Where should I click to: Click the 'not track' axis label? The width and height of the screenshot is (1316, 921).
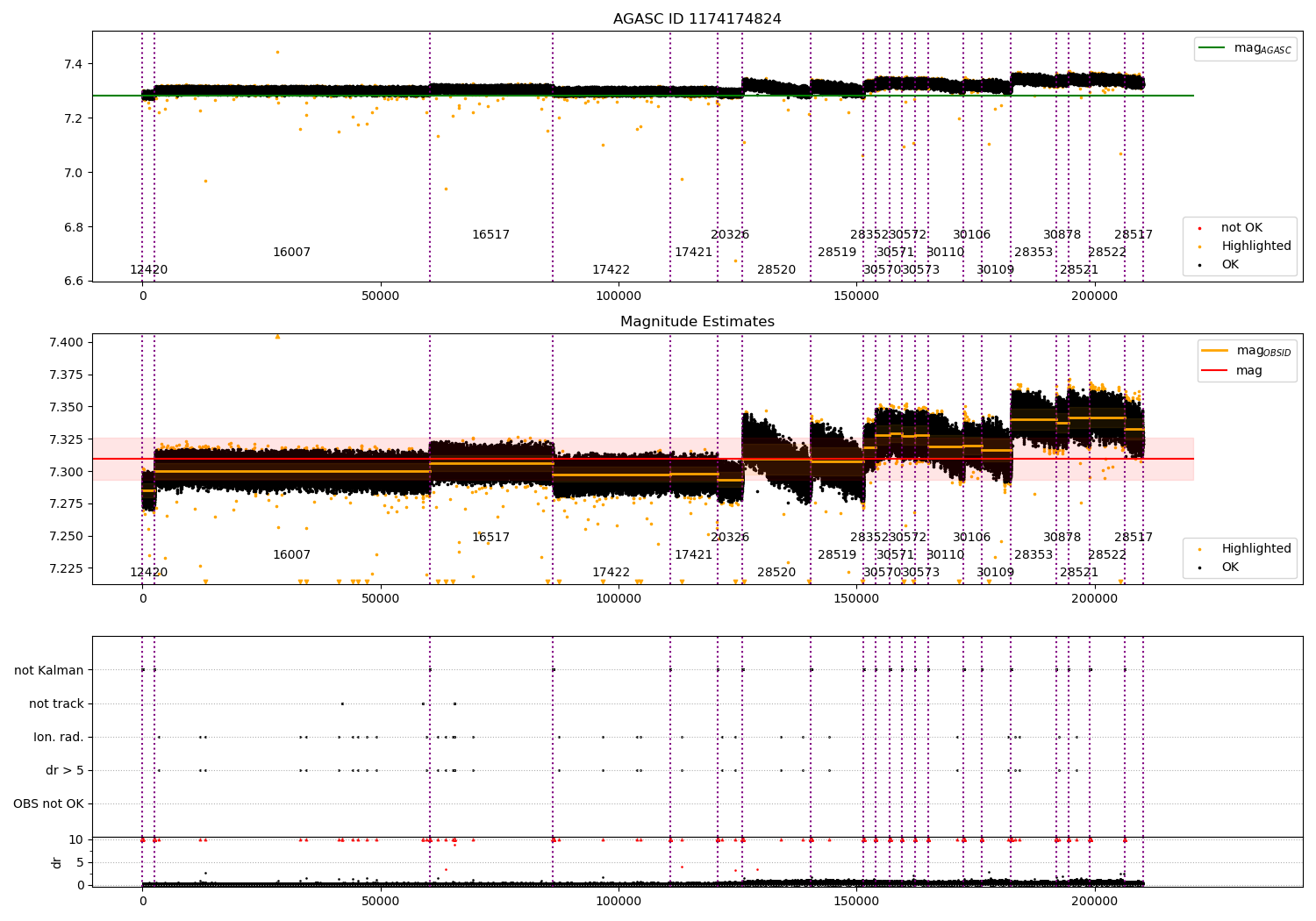pyautogui.click(x=56, y=703)
